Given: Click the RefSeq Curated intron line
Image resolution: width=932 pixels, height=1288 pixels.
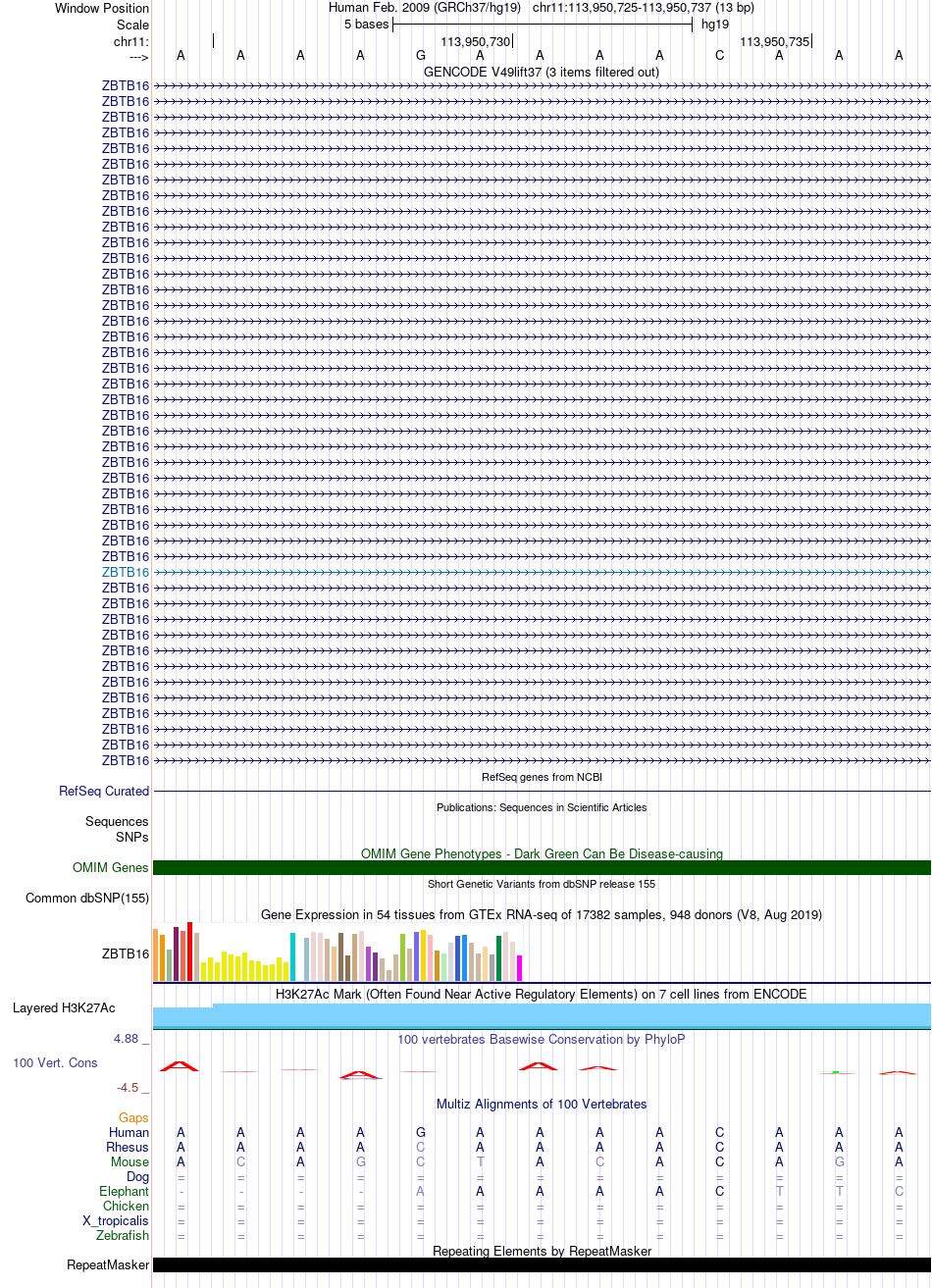Looking at the screenshot, I should pos(542,791).
